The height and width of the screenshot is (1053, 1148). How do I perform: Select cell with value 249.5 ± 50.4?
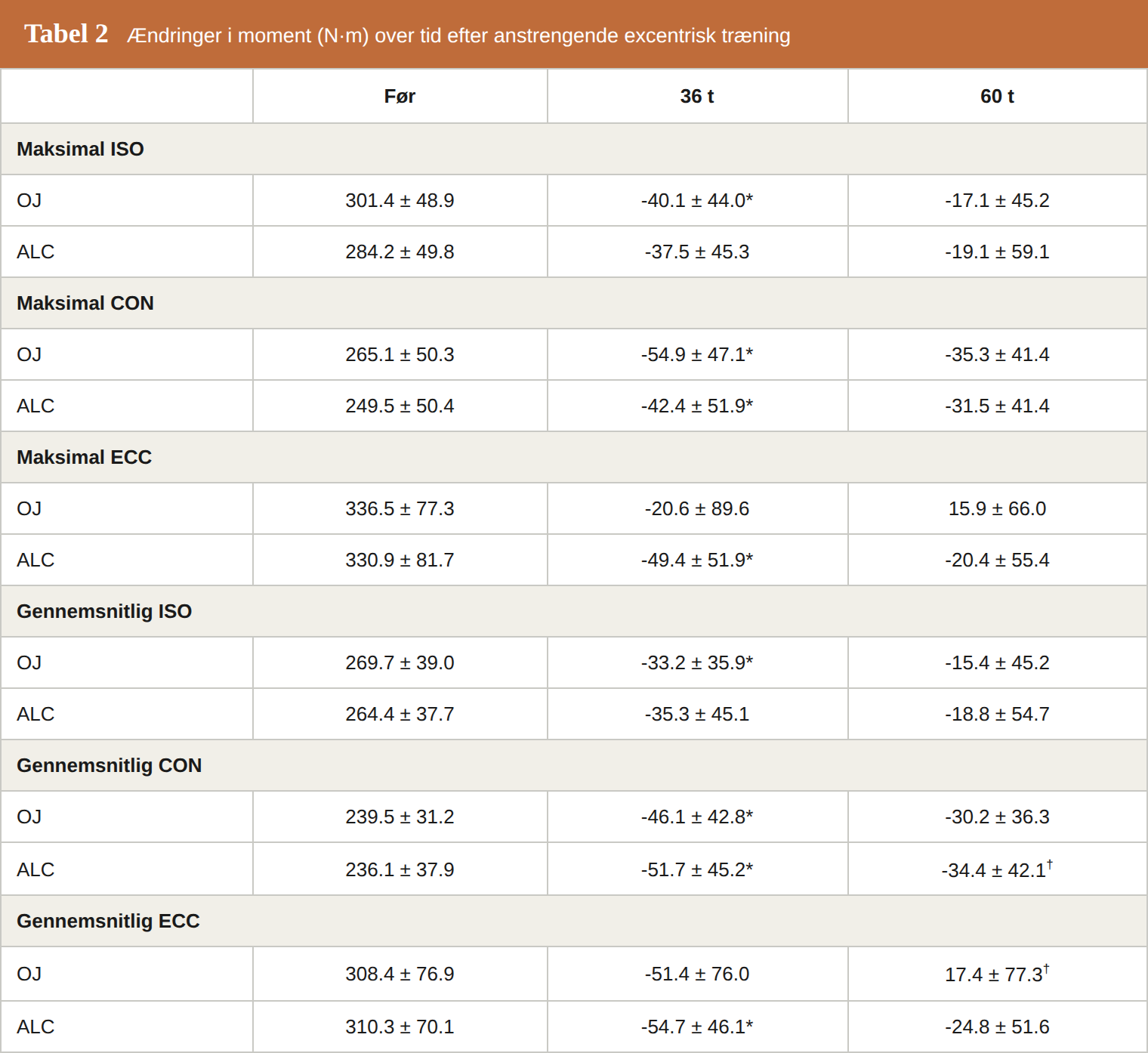[x=400, y=406]
